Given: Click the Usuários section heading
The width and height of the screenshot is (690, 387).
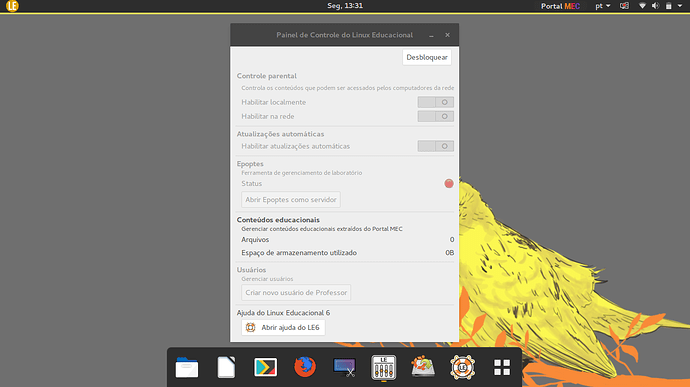Looking at the screenshot, I should (x=251, y=269).
